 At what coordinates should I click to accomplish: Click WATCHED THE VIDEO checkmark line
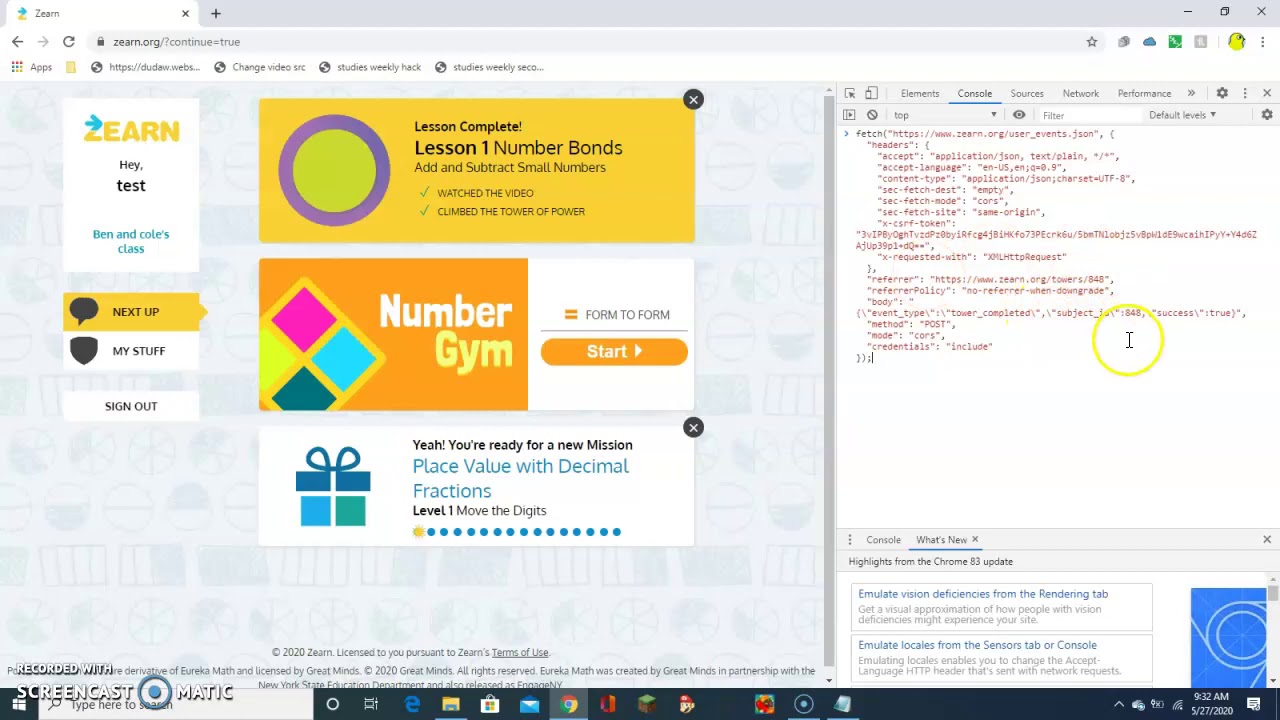pos(476,193)
